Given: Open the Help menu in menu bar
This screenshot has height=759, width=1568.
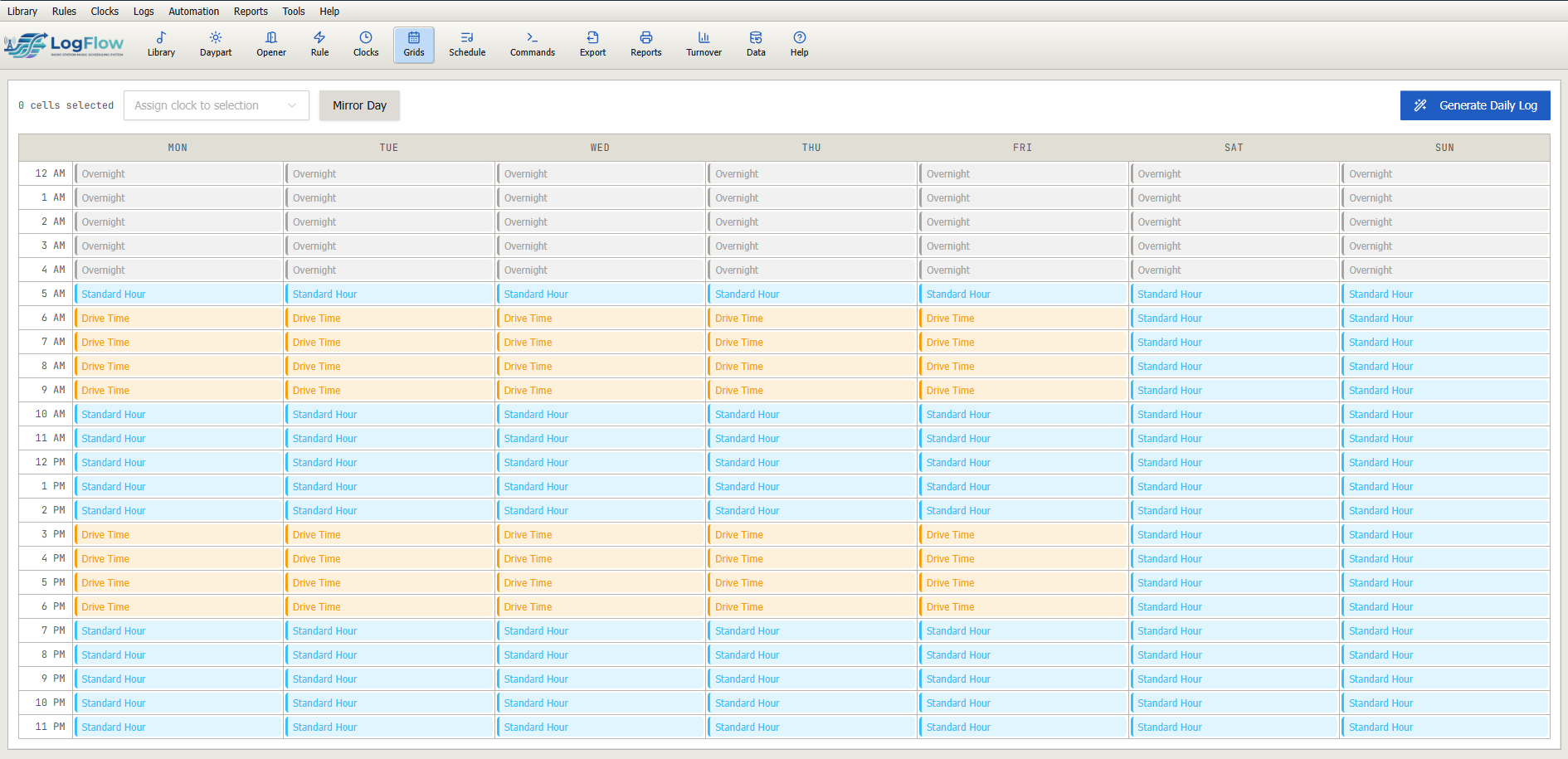Looking at the screenshot, I should click(x=329, y=11).
